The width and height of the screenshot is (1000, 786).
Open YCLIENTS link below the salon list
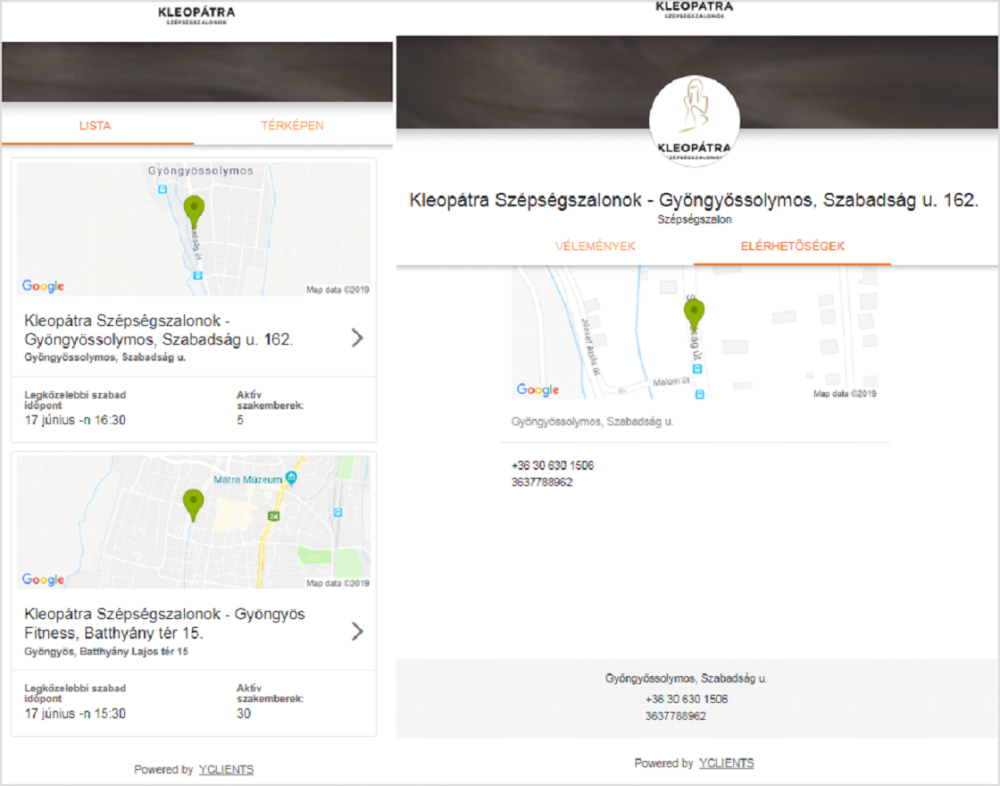pyautogui.click(x=226, y=769)
